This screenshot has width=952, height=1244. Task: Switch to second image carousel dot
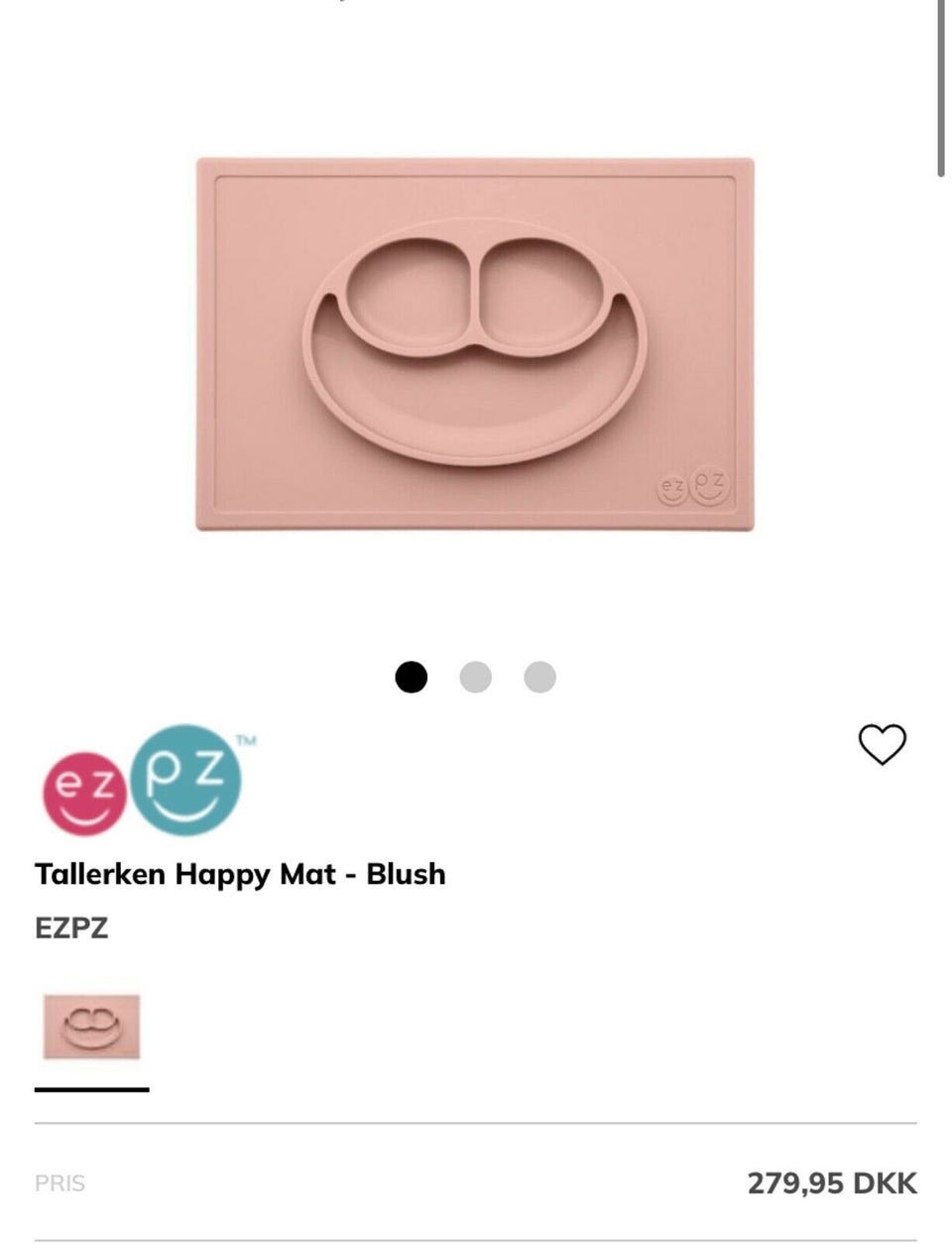click(475, 677)
